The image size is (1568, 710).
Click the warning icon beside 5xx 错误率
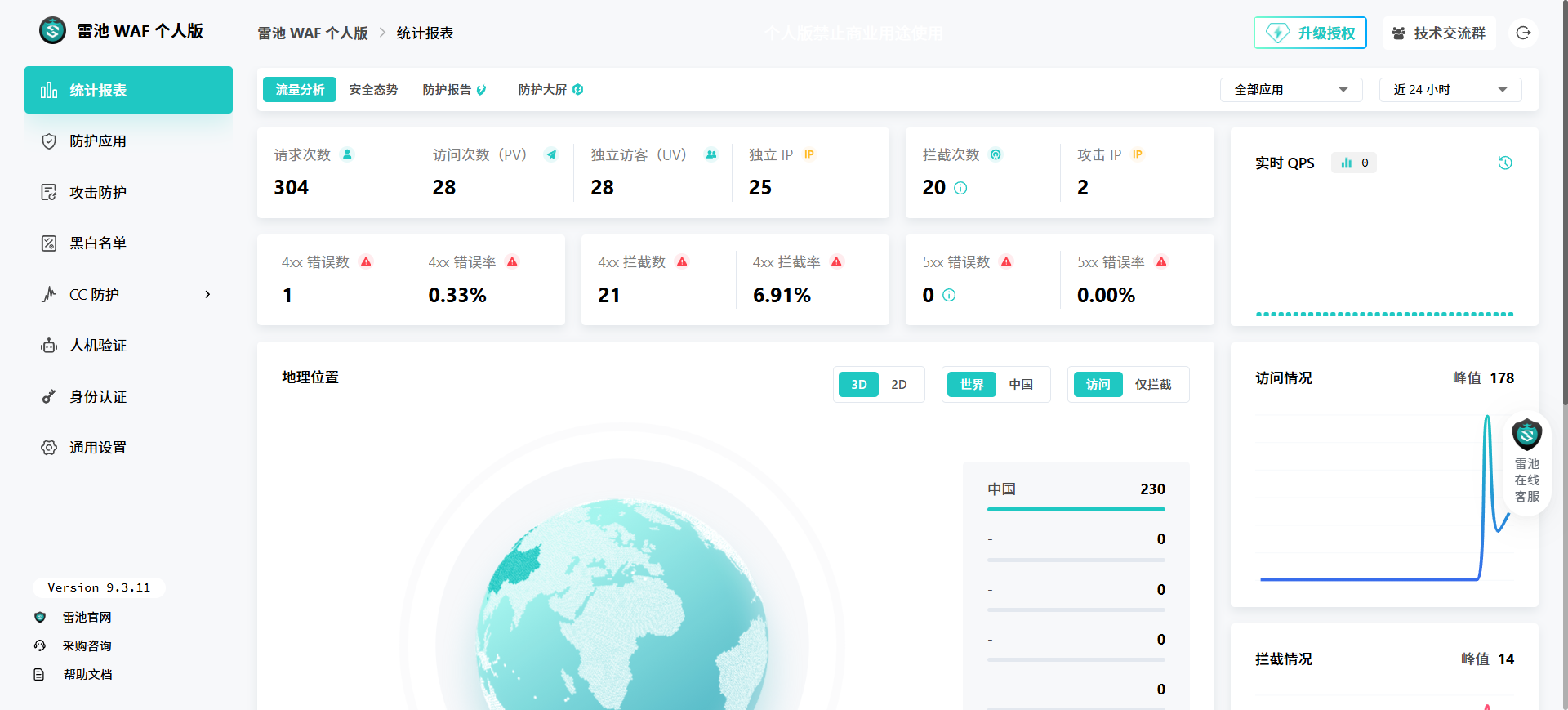pyautogui.click(x=1161, y=261)
